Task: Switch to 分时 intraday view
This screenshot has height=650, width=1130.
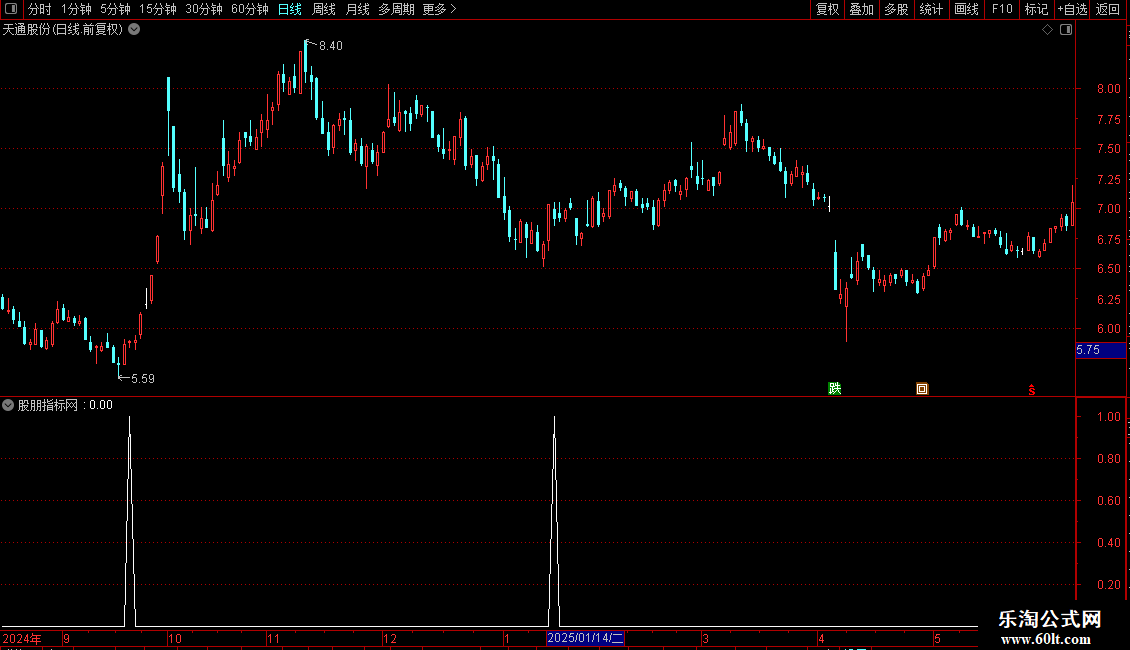Action: pyautogui.click(x=40, y=9)
